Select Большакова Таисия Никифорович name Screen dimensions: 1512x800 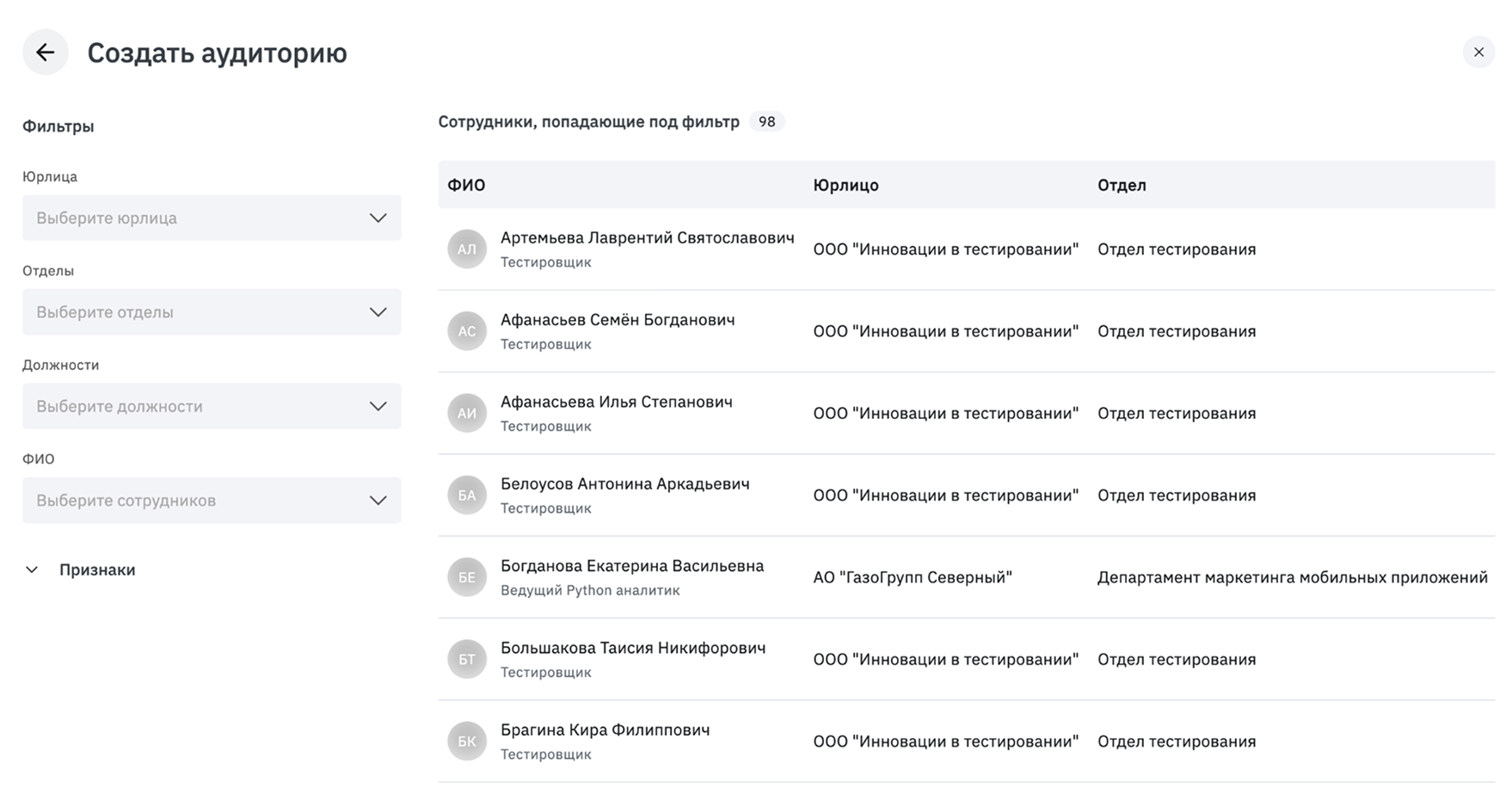click(x=633, y=648)
